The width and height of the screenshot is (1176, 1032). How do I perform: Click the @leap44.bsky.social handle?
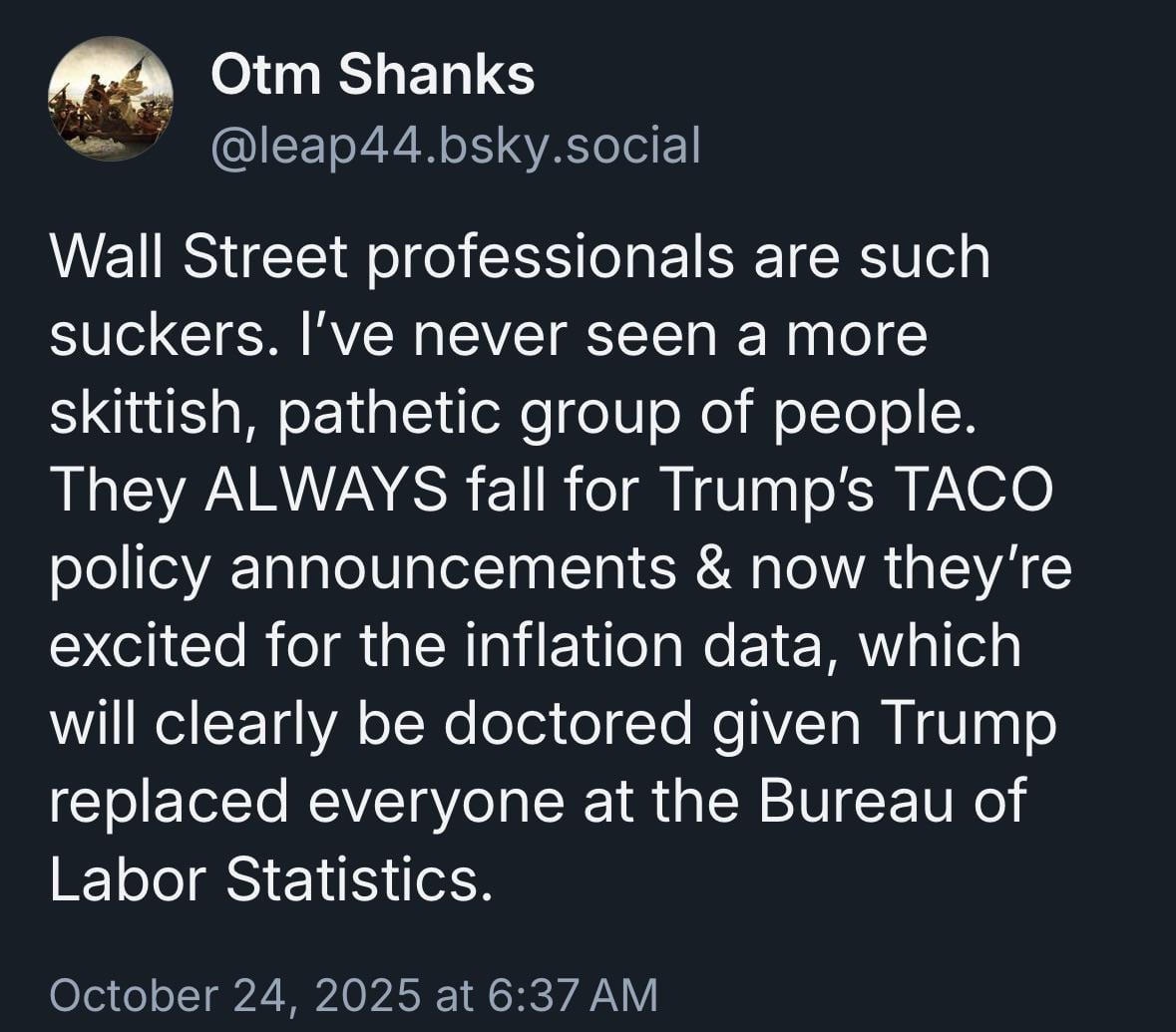coord(455,146)
